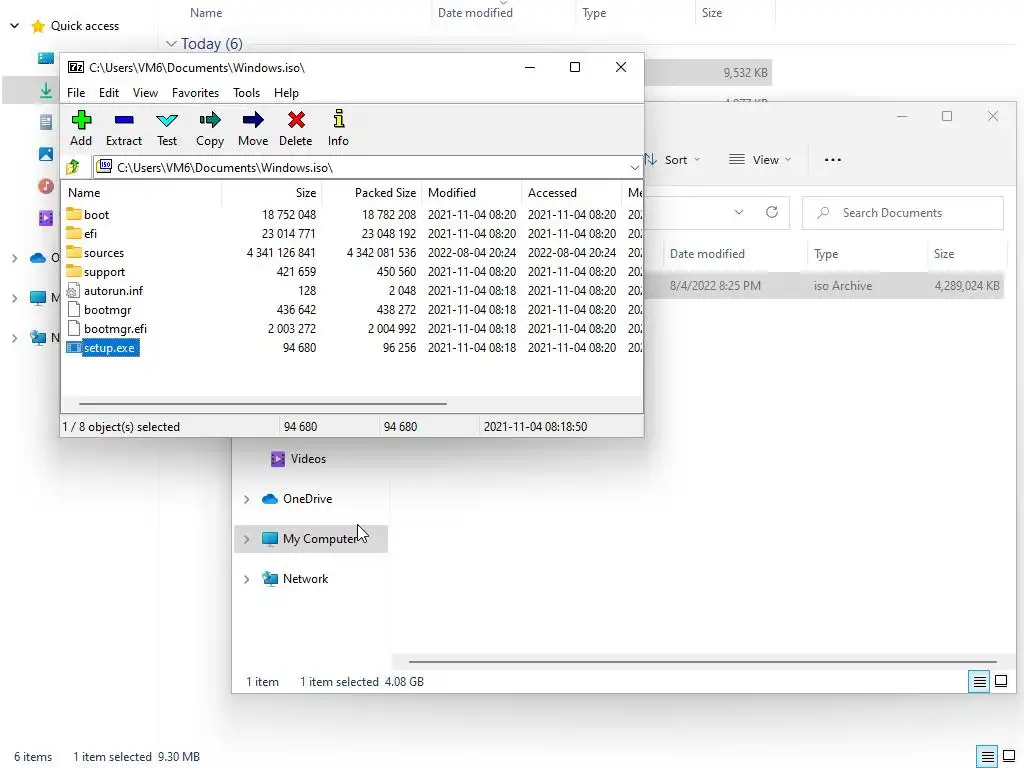Select the sources folder icon
The image size is (1024, 768).
pos(74,252)
